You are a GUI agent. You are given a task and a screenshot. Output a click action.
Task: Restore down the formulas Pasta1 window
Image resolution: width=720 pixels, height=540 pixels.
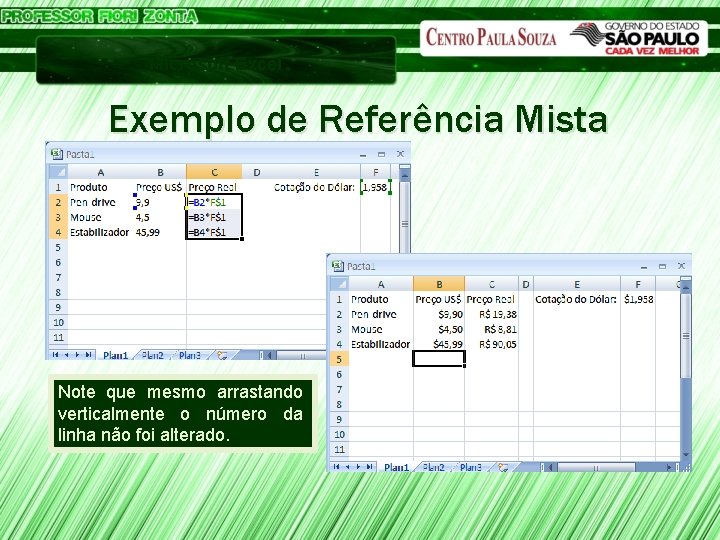381,154
